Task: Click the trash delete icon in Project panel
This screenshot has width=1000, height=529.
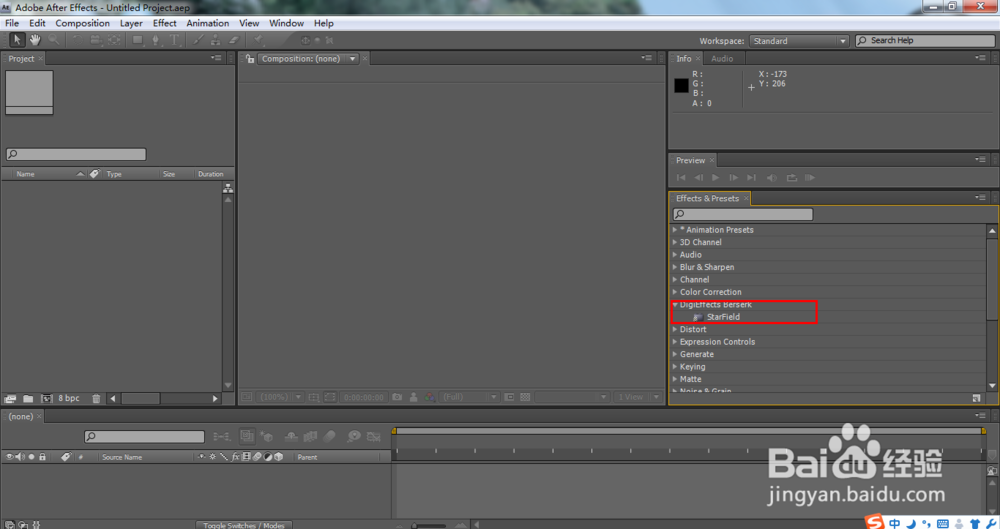Action: [x=96, y=399]
